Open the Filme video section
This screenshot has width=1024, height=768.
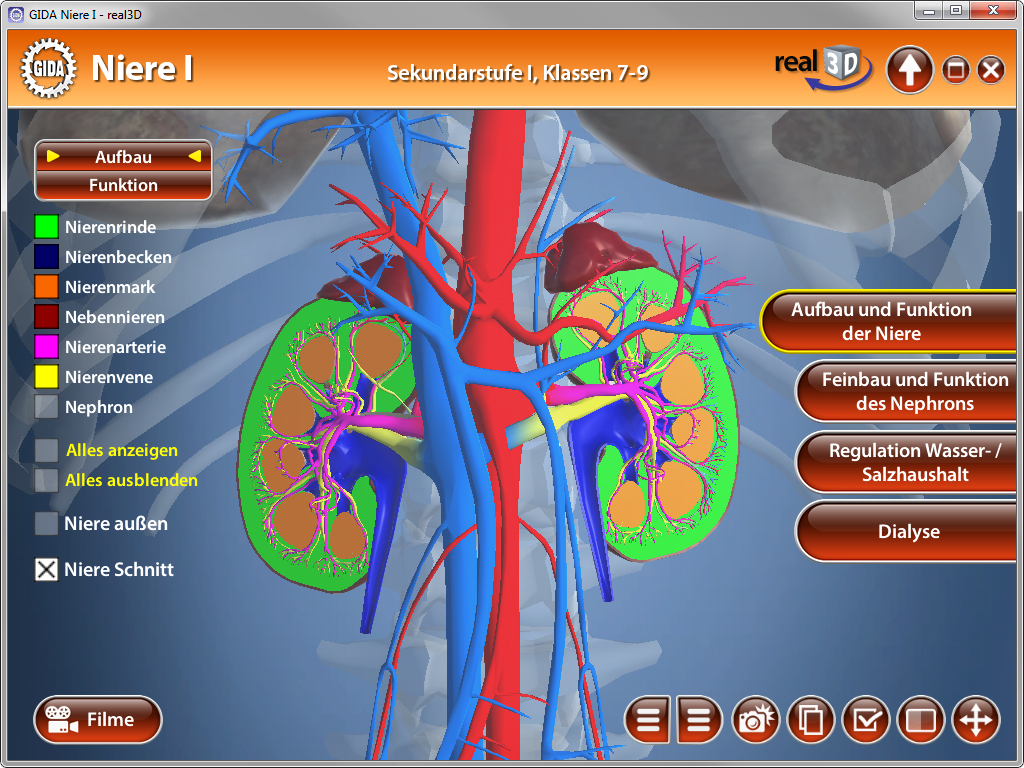98,720
